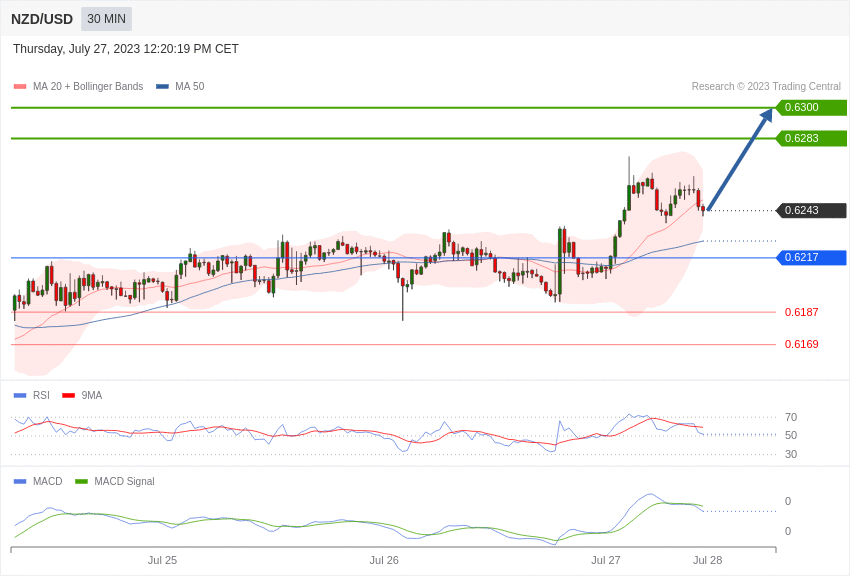This screenshot has height=576, width=850.
Task: Click the Research Trading Central copyright text
Action: (766, 87)
